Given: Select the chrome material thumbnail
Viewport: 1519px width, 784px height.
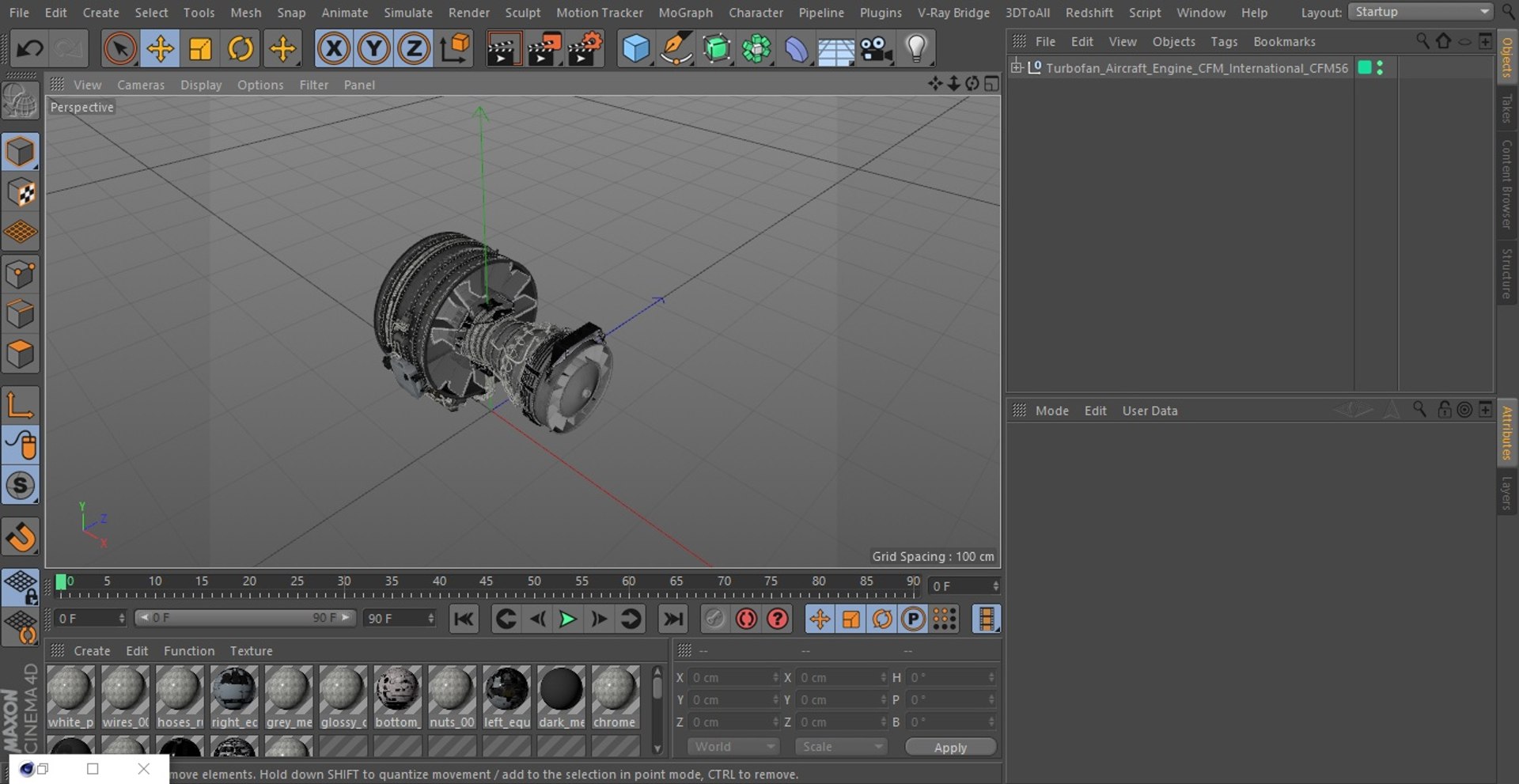Looking at the screenshot, I should point(614,697).
